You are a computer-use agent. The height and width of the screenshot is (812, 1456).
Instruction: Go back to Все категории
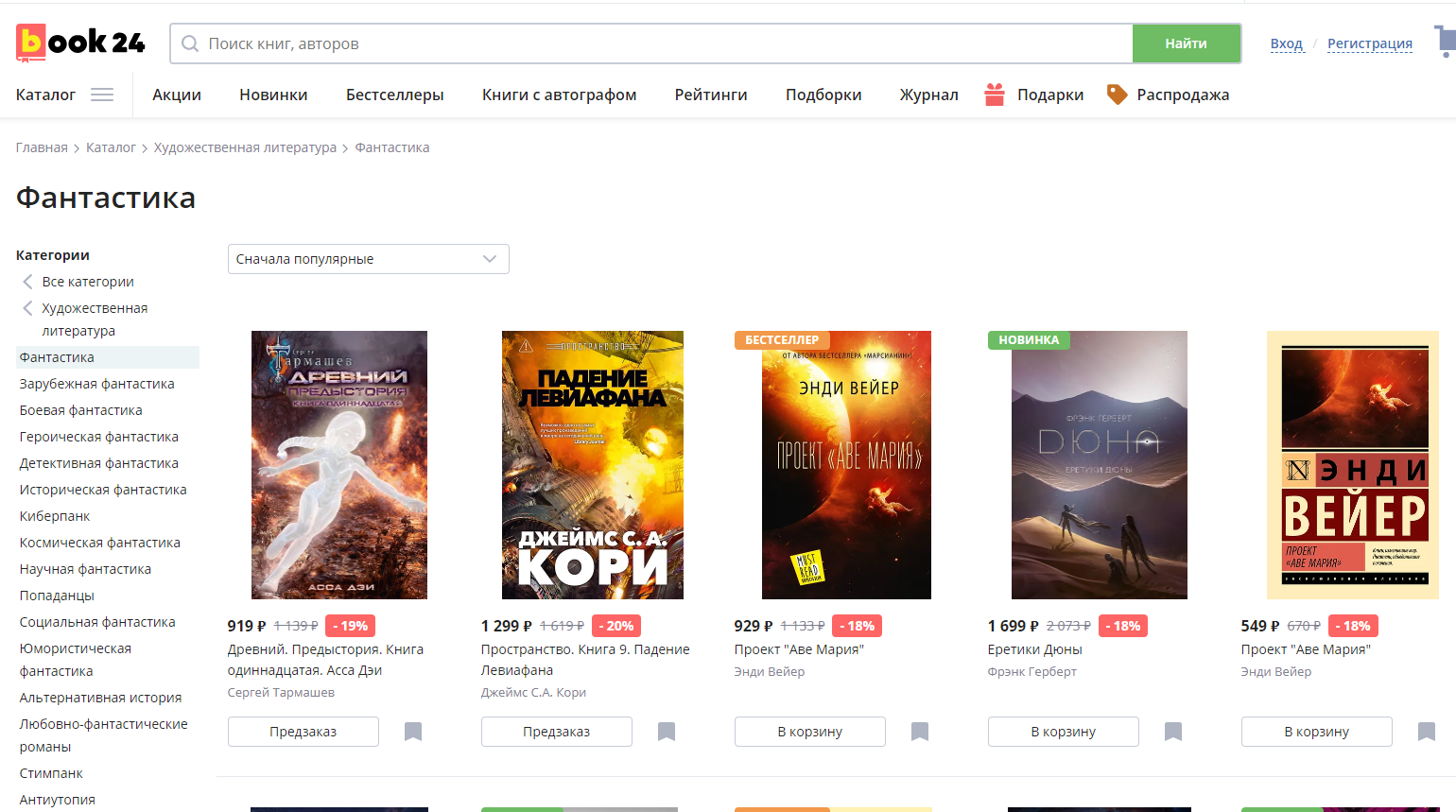pyautogui.click(x=88, y=282)
